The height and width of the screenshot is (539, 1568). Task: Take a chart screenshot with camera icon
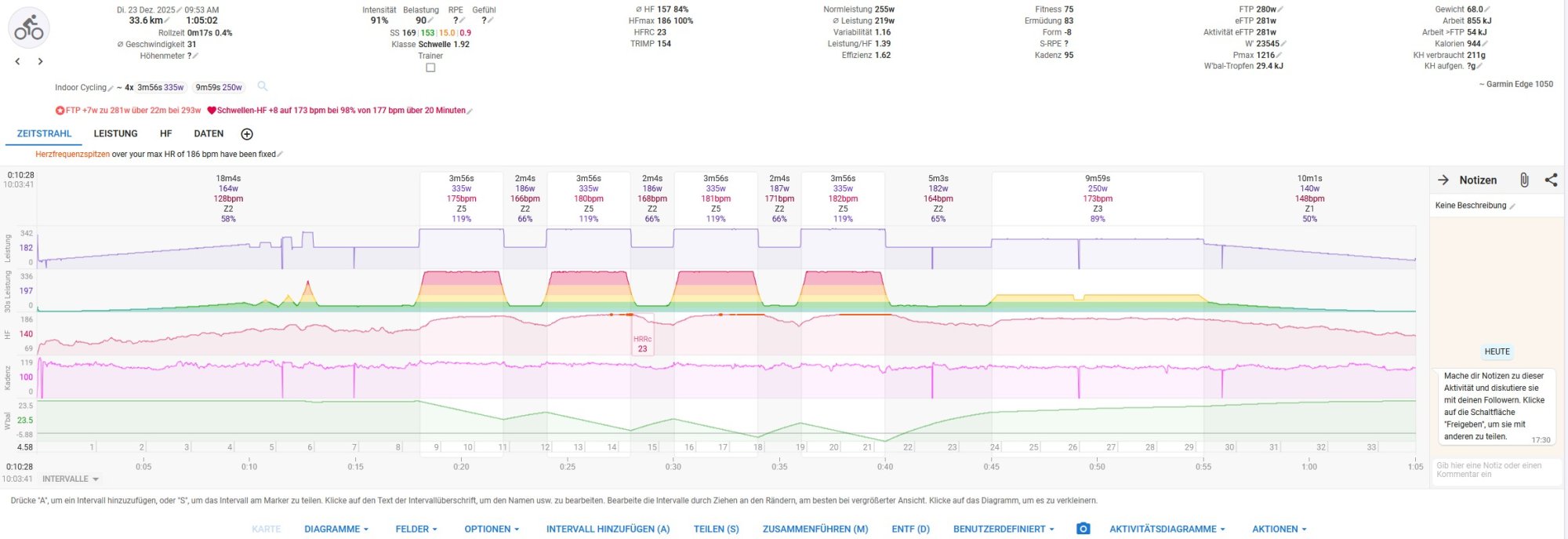pyautogui.click(x=1083, y=529)
